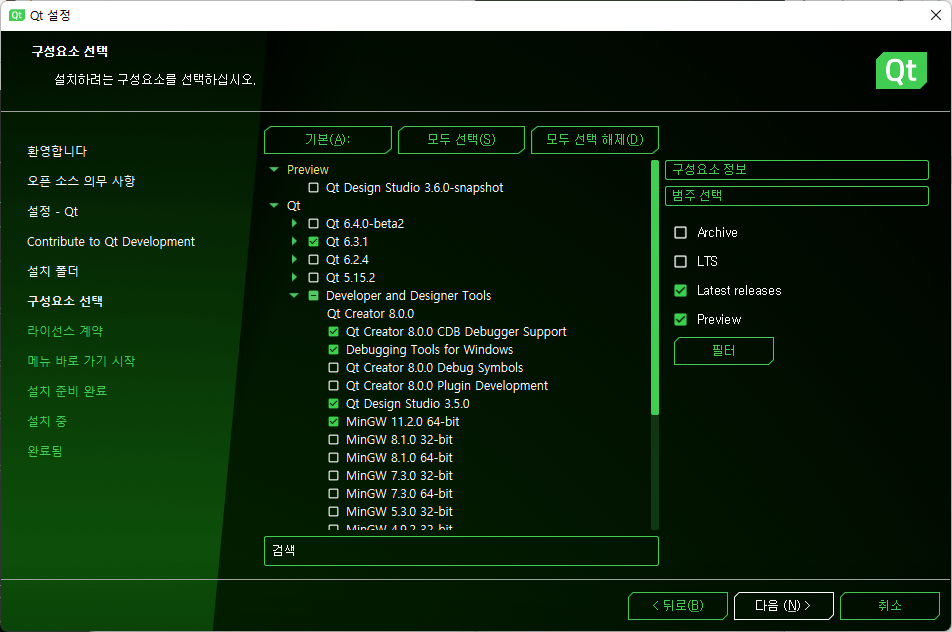The height and width of the screenshot is (632, 952).
Task: Check MinGW 7.3.0 32-bit
Action: (x=333, y=475)
